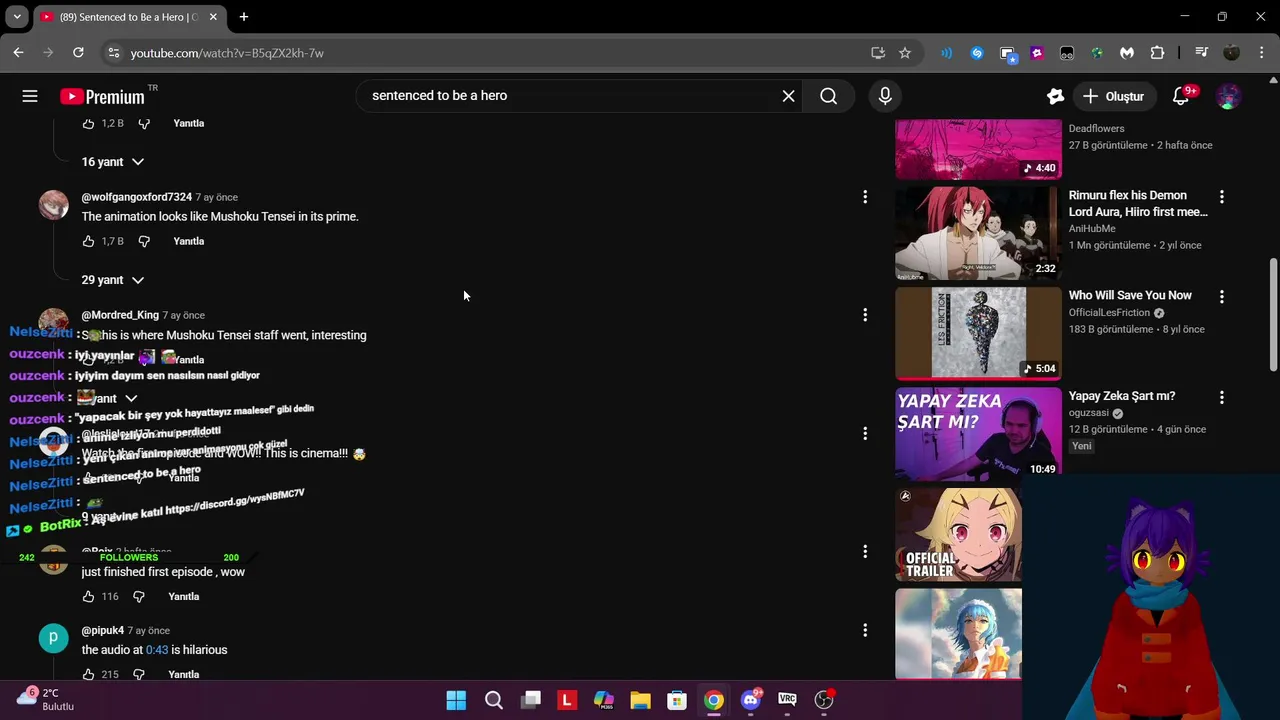Jump to timestamp 0:43 link
Image resolution: width=1280 pixels, height=720 pixels.
pyautogui.click(x=157, y=650)
